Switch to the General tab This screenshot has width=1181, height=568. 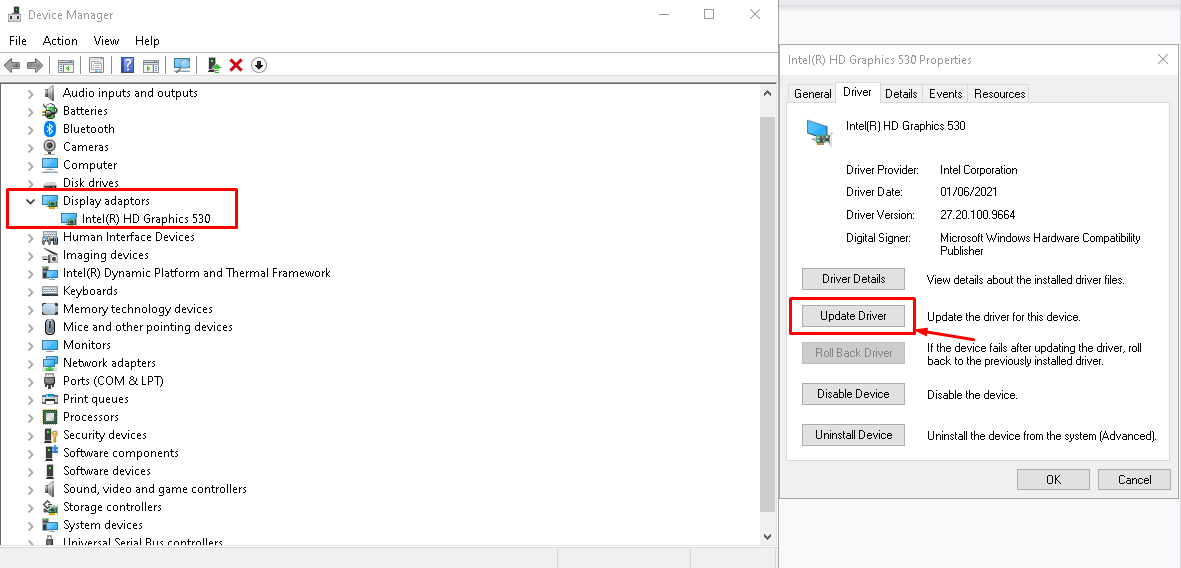(x=813, y=93)
